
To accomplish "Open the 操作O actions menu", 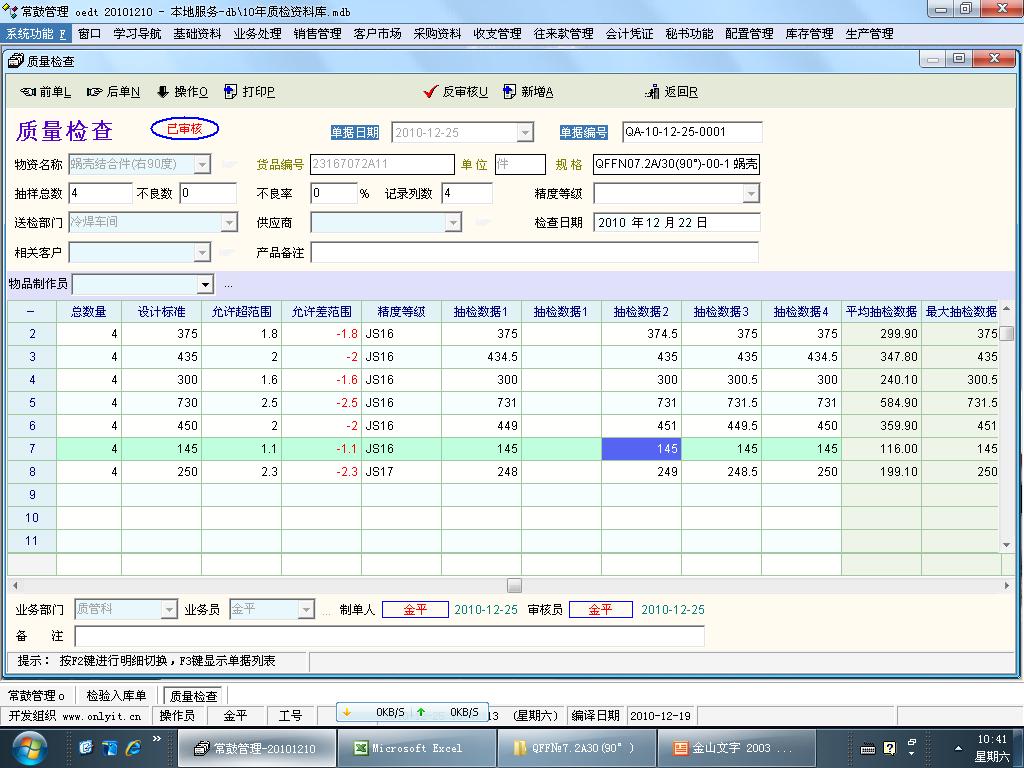I will (182, 92).
